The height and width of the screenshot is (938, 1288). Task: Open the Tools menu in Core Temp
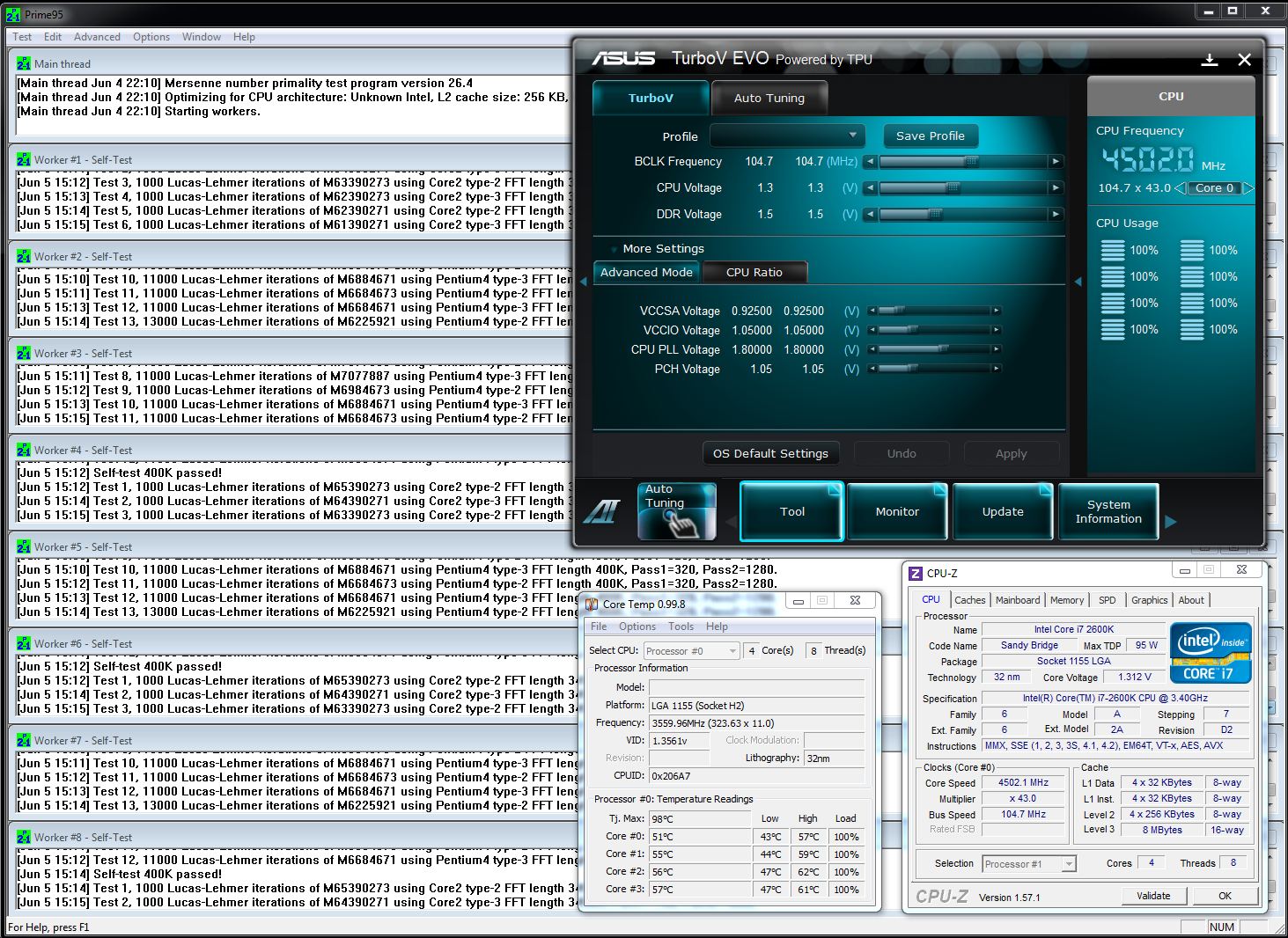click(x=681, y=627)
